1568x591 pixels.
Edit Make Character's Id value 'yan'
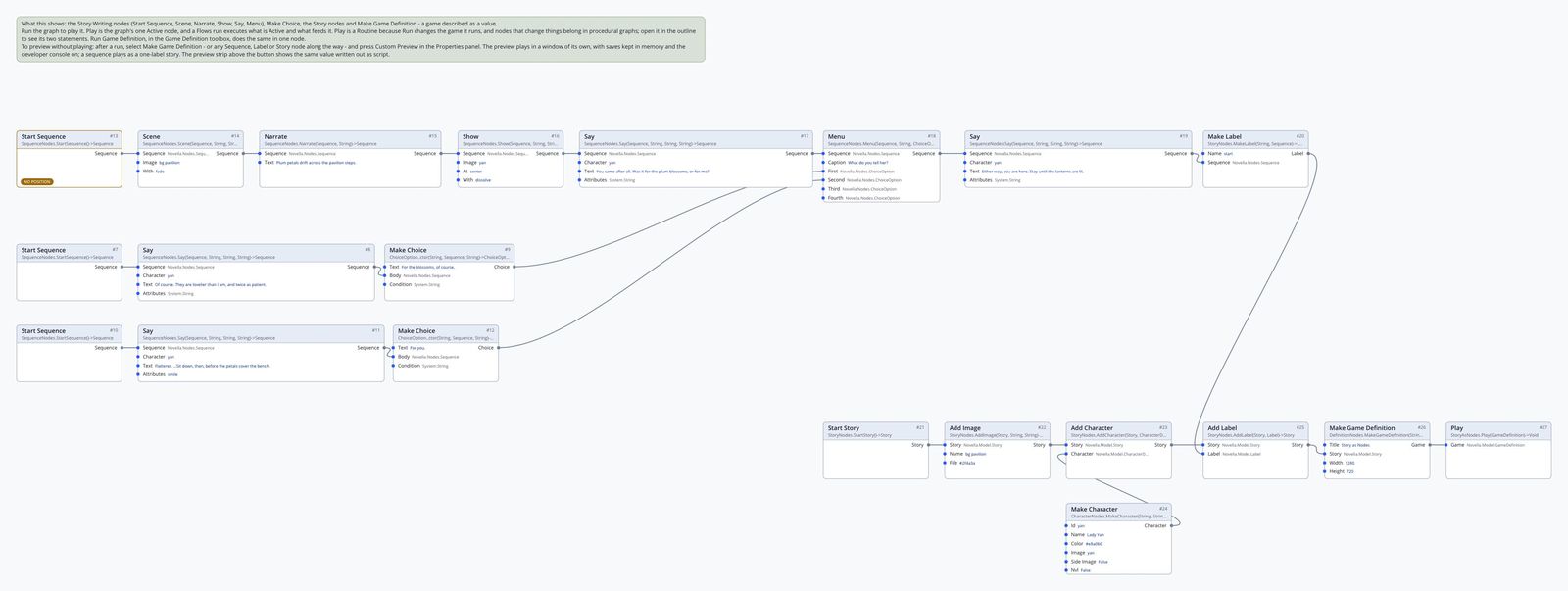(x=1081, y=526)
